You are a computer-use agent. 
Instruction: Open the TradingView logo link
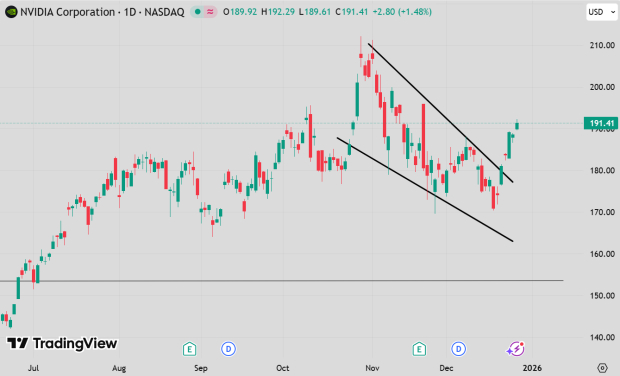[62, 343]
